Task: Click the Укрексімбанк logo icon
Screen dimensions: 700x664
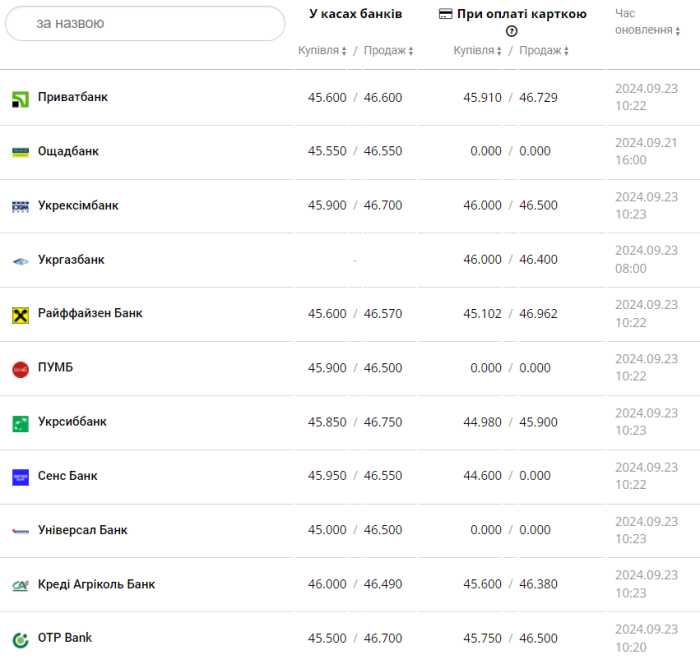Action: click(20, 206)
